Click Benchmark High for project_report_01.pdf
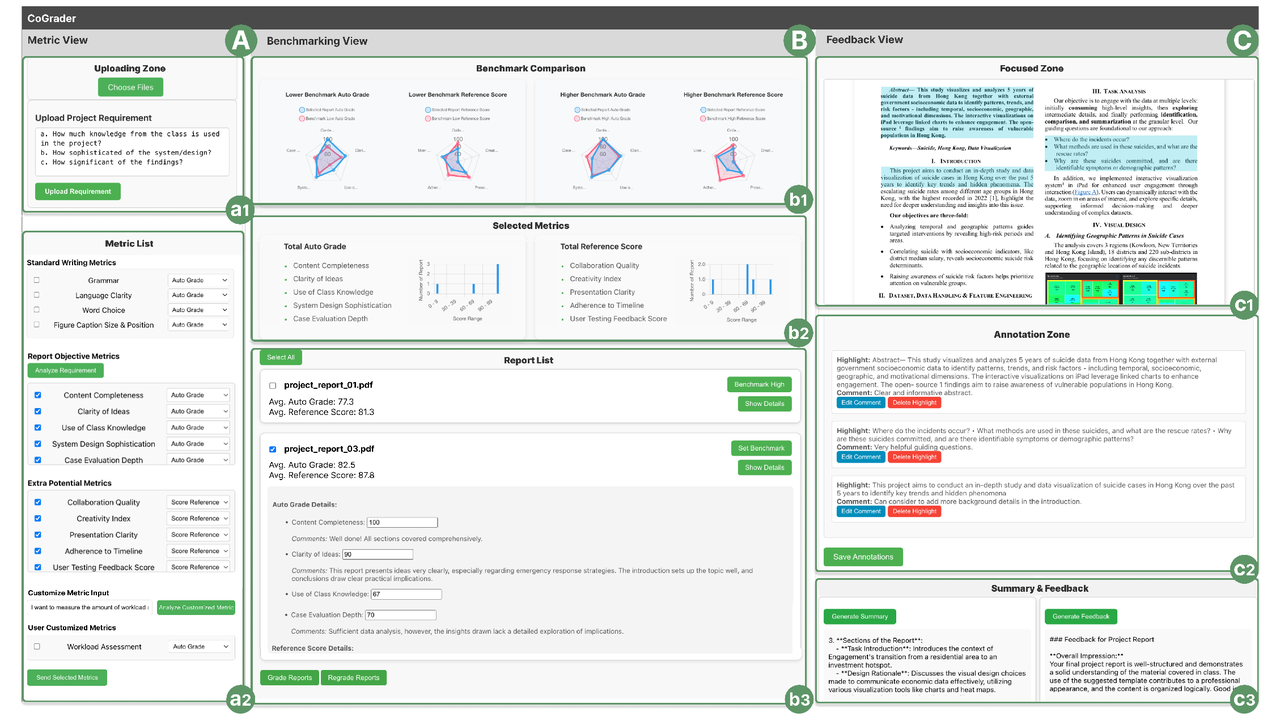 [x=759, y=385]
